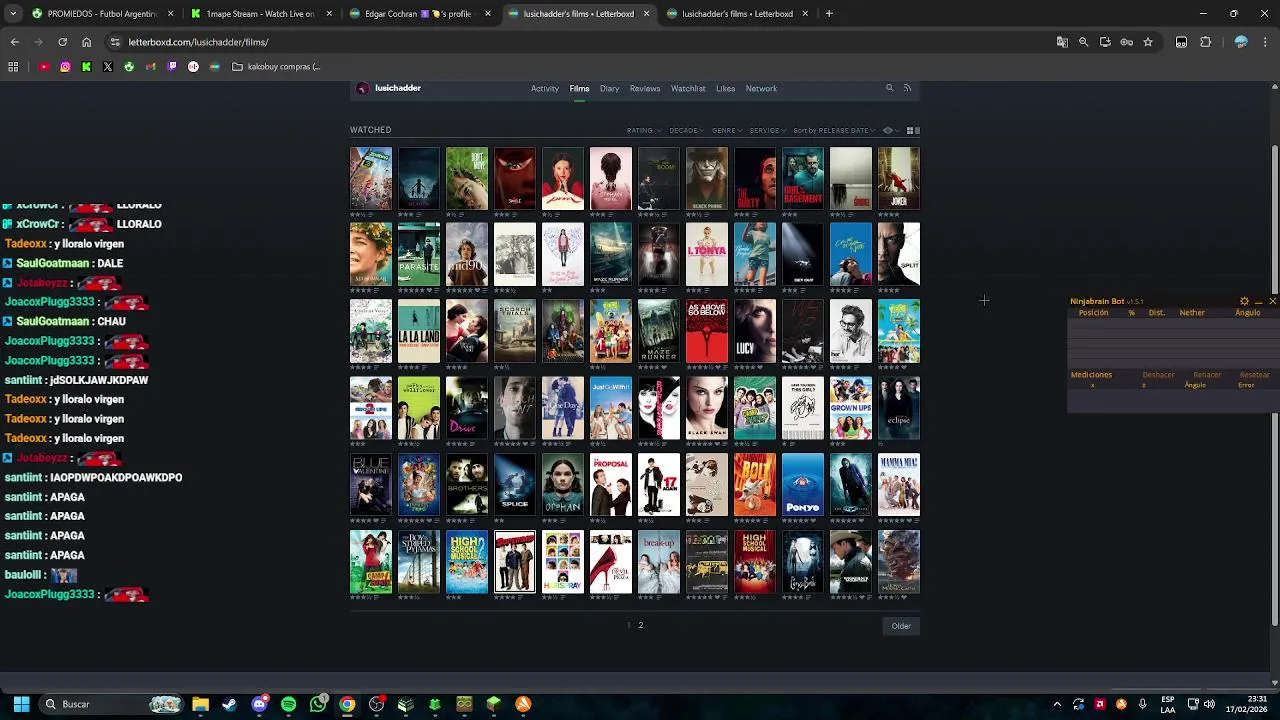Click Resetear in Ninjabrain Bot
This screenshot has width=1280, height=720.
(x=1255, y=375)
